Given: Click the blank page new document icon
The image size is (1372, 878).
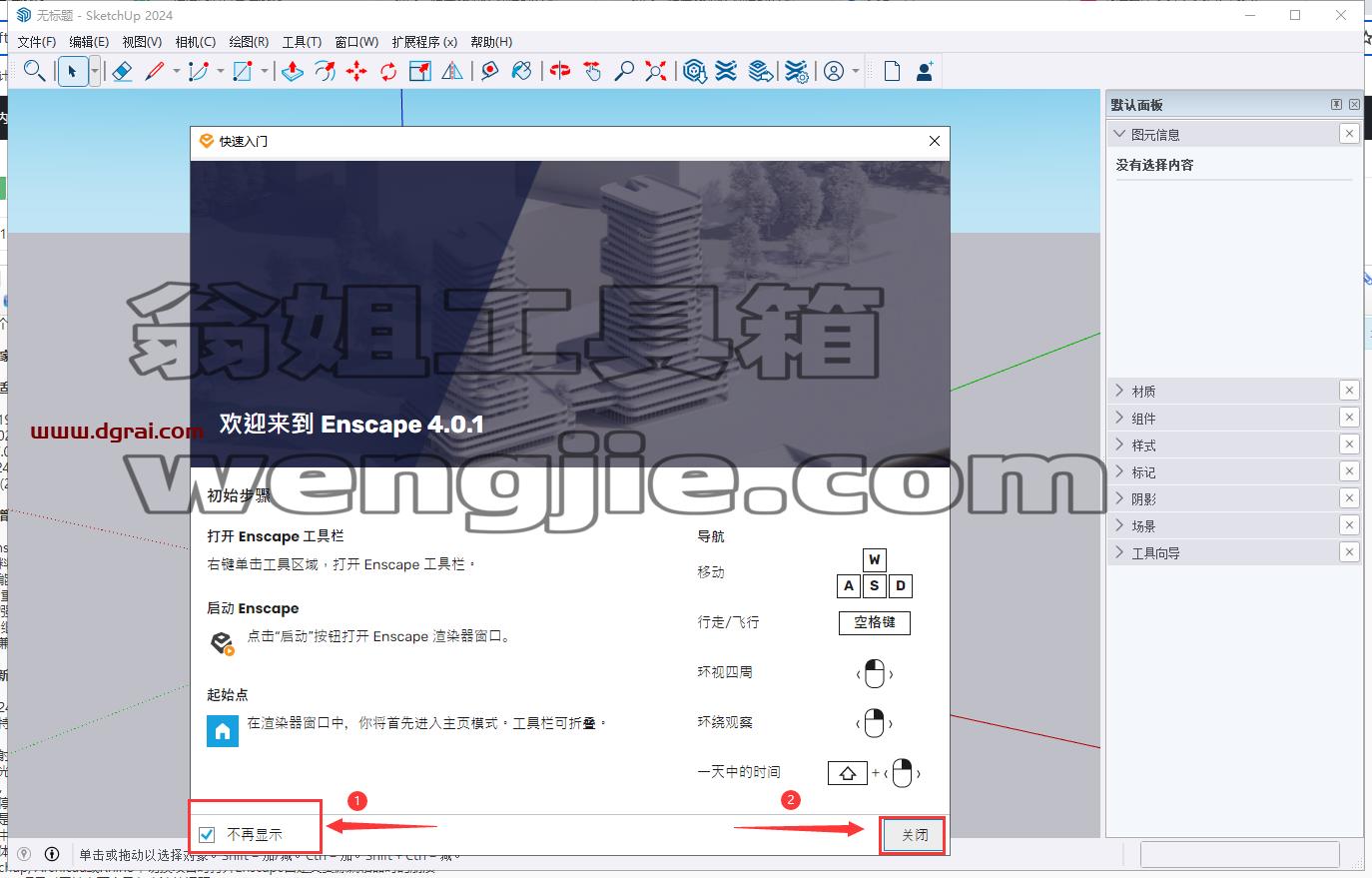Looking at the screenshot, I should [x=892, y=71].
